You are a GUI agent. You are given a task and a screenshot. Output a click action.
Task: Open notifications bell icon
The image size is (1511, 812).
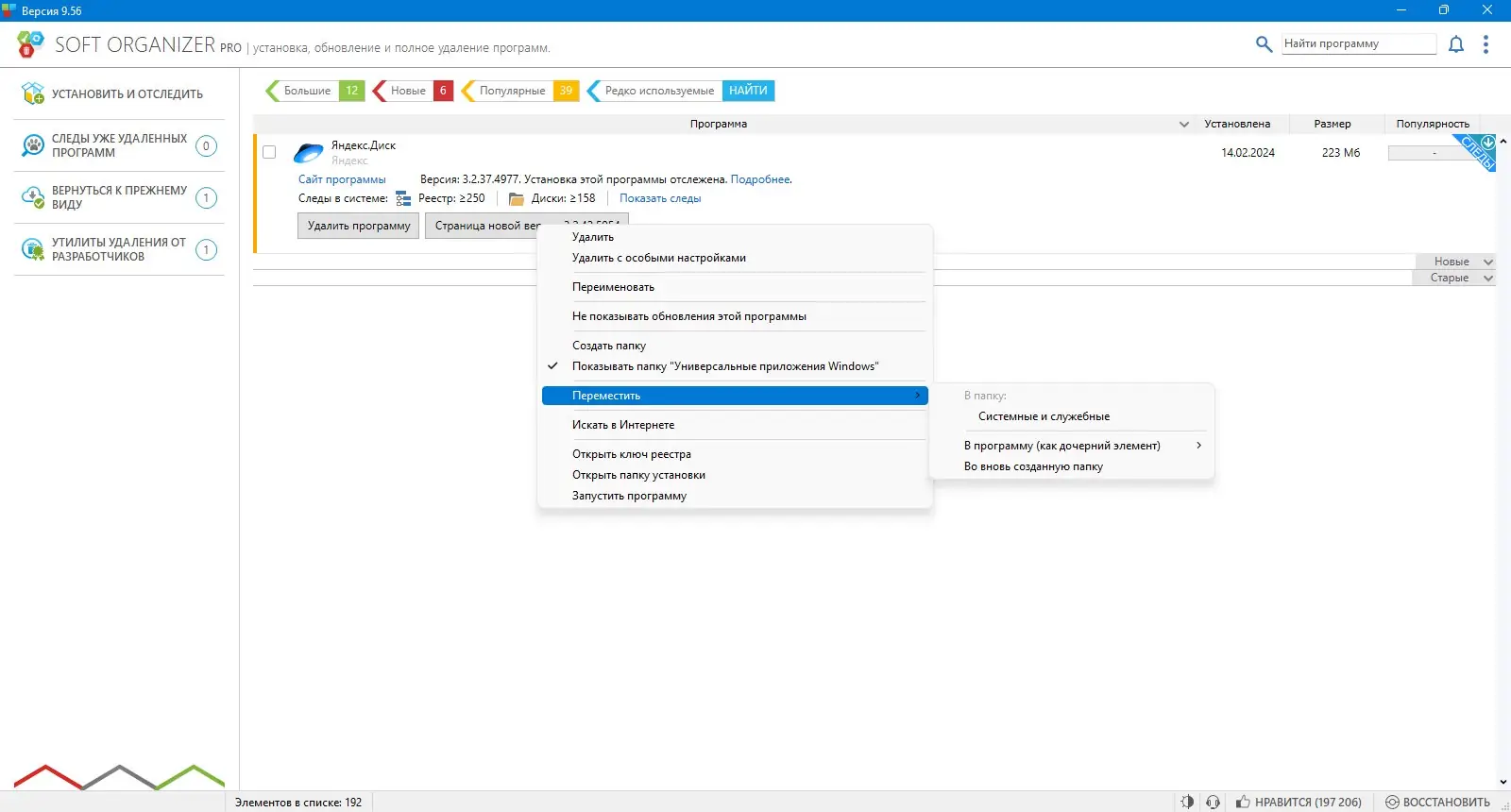point(1456,43)
